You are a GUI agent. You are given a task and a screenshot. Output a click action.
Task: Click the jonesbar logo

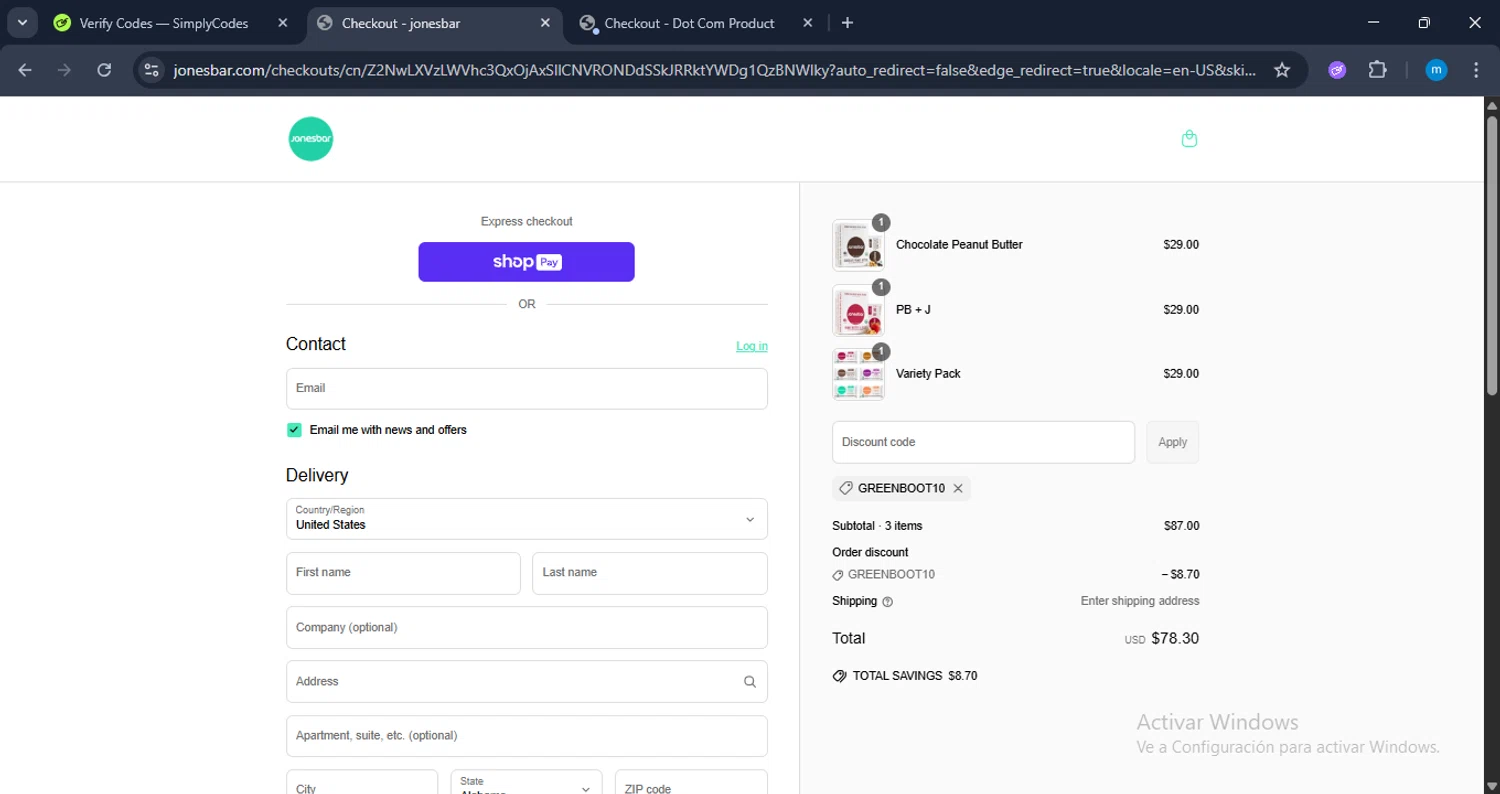coord(310,139)
